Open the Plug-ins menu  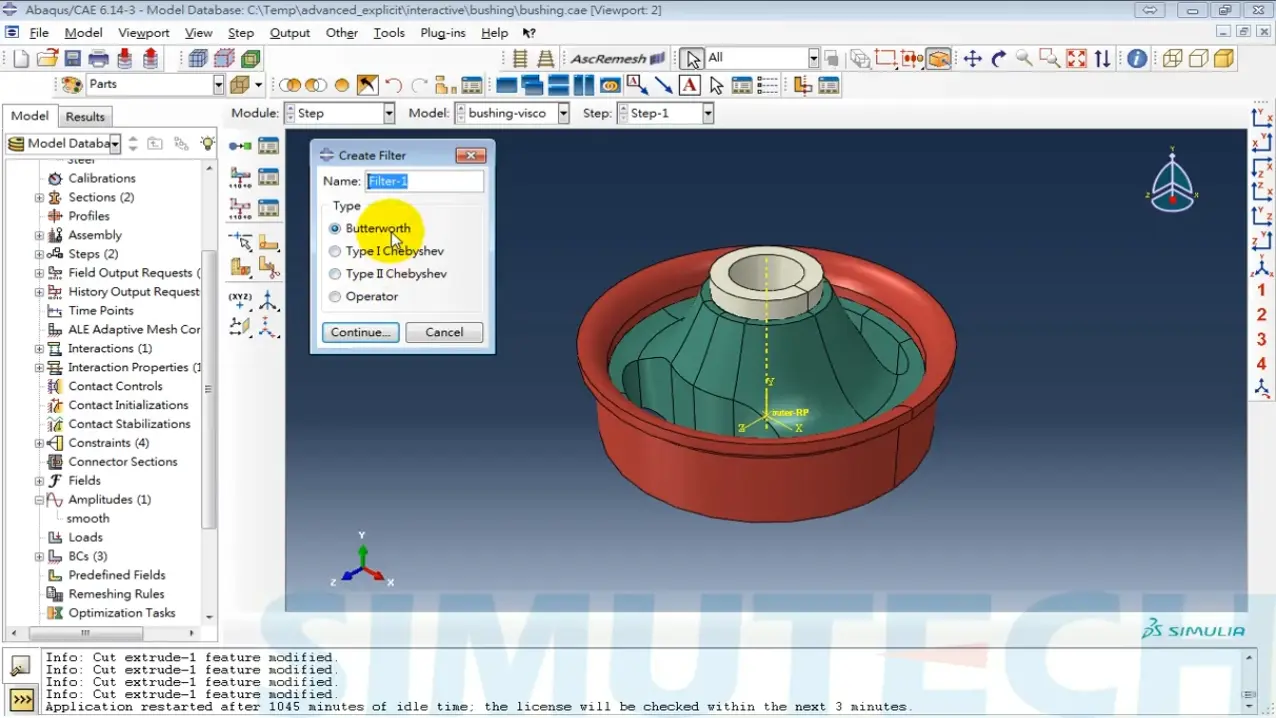click(x=443, y=33)
